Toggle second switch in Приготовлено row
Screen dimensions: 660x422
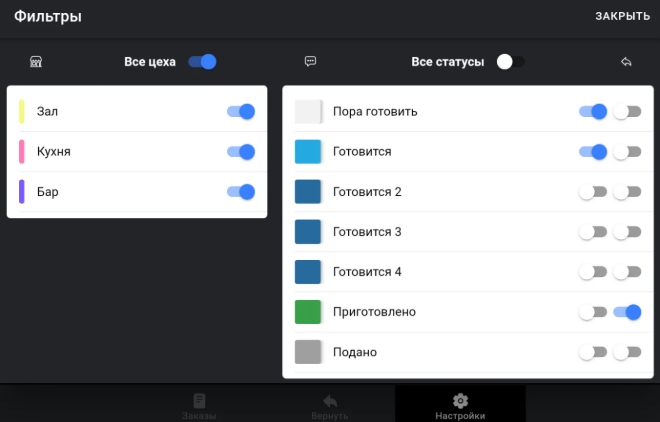pos(627,312)
